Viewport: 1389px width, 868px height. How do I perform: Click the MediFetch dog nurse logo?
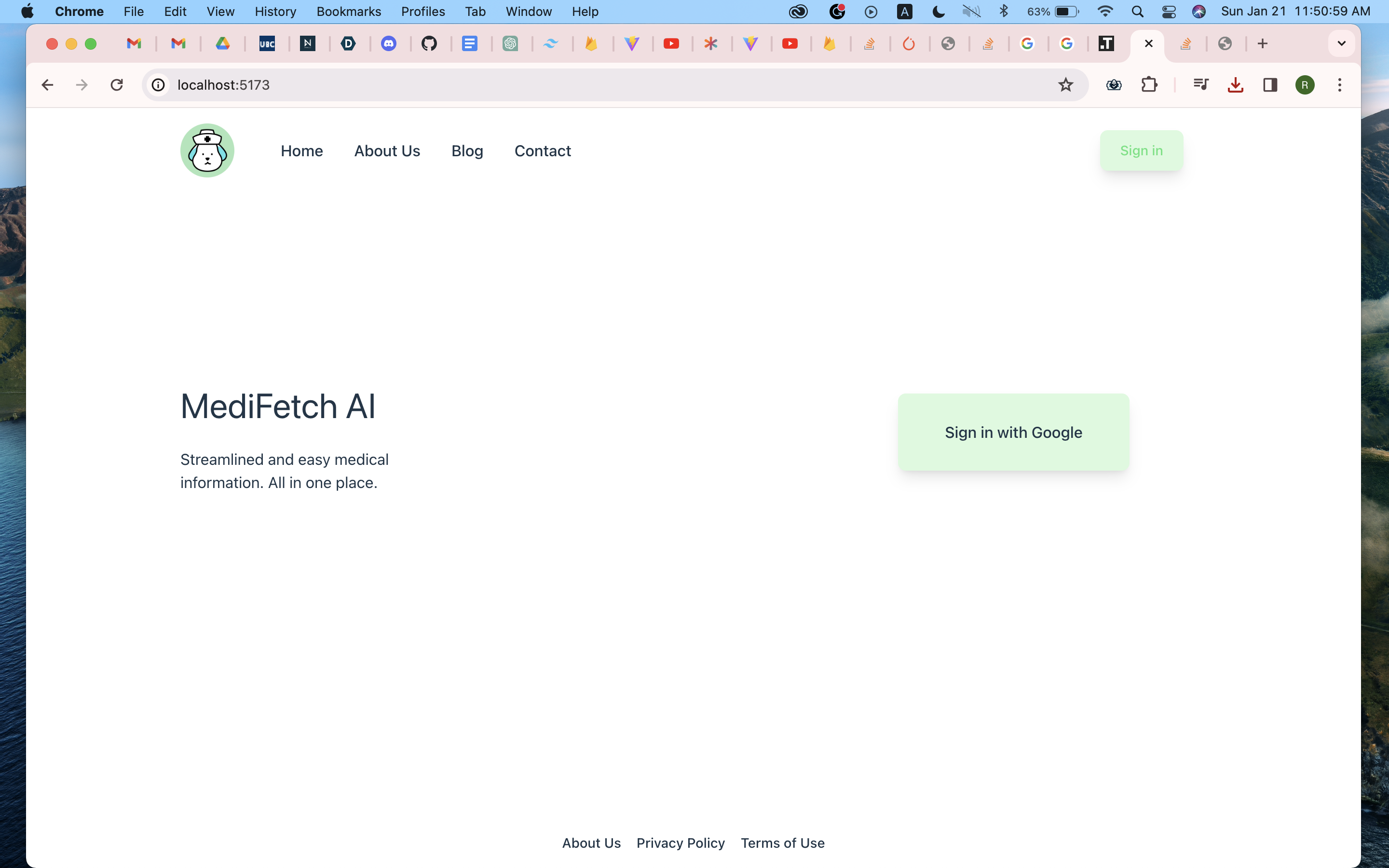tap(207, 150)
